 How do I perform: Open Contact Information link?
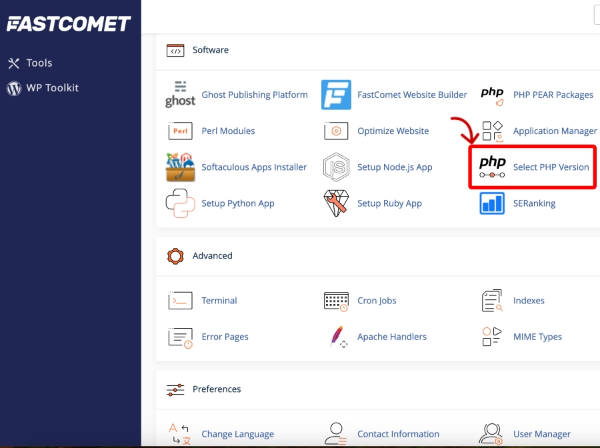click(398, 434)
